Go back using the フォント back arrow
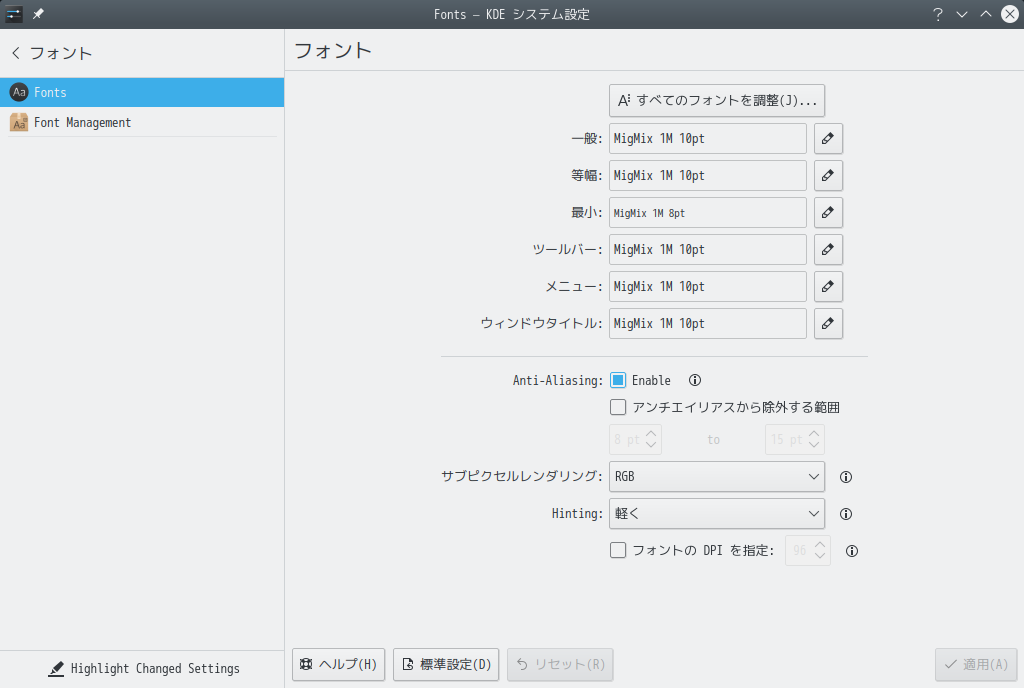 pos(16,53)
